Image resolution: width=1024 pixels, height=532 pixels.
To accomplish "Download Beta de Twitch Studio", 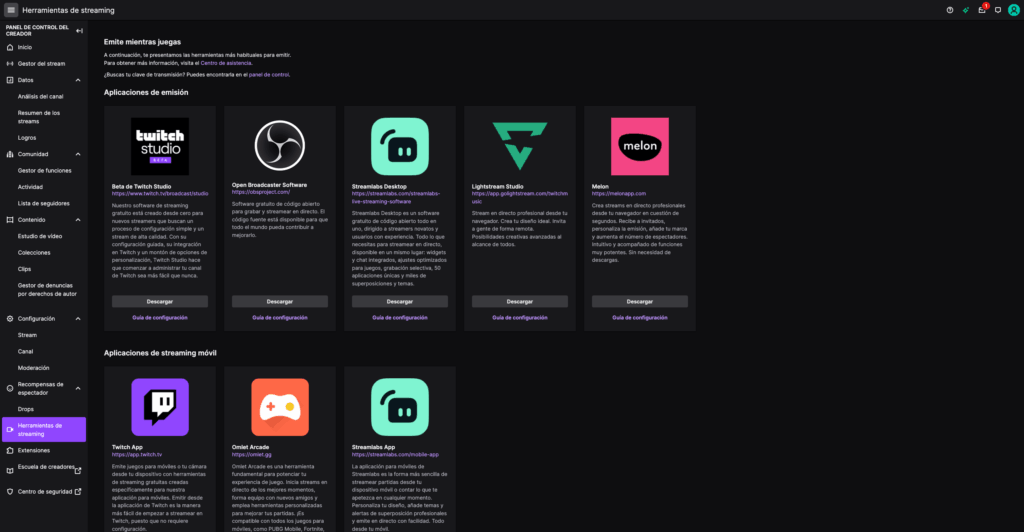I will 160,301.
